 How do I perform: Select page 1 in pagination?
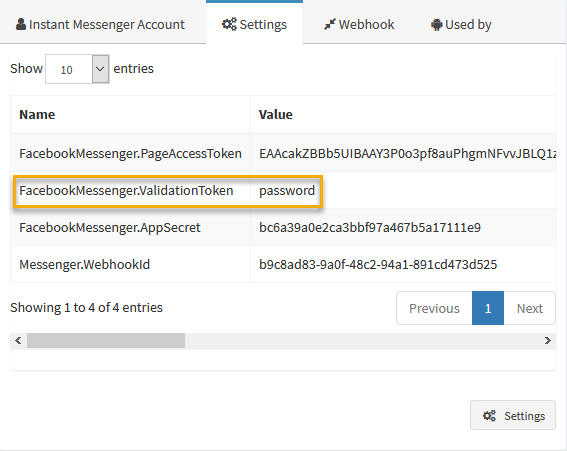coord(488,308)
